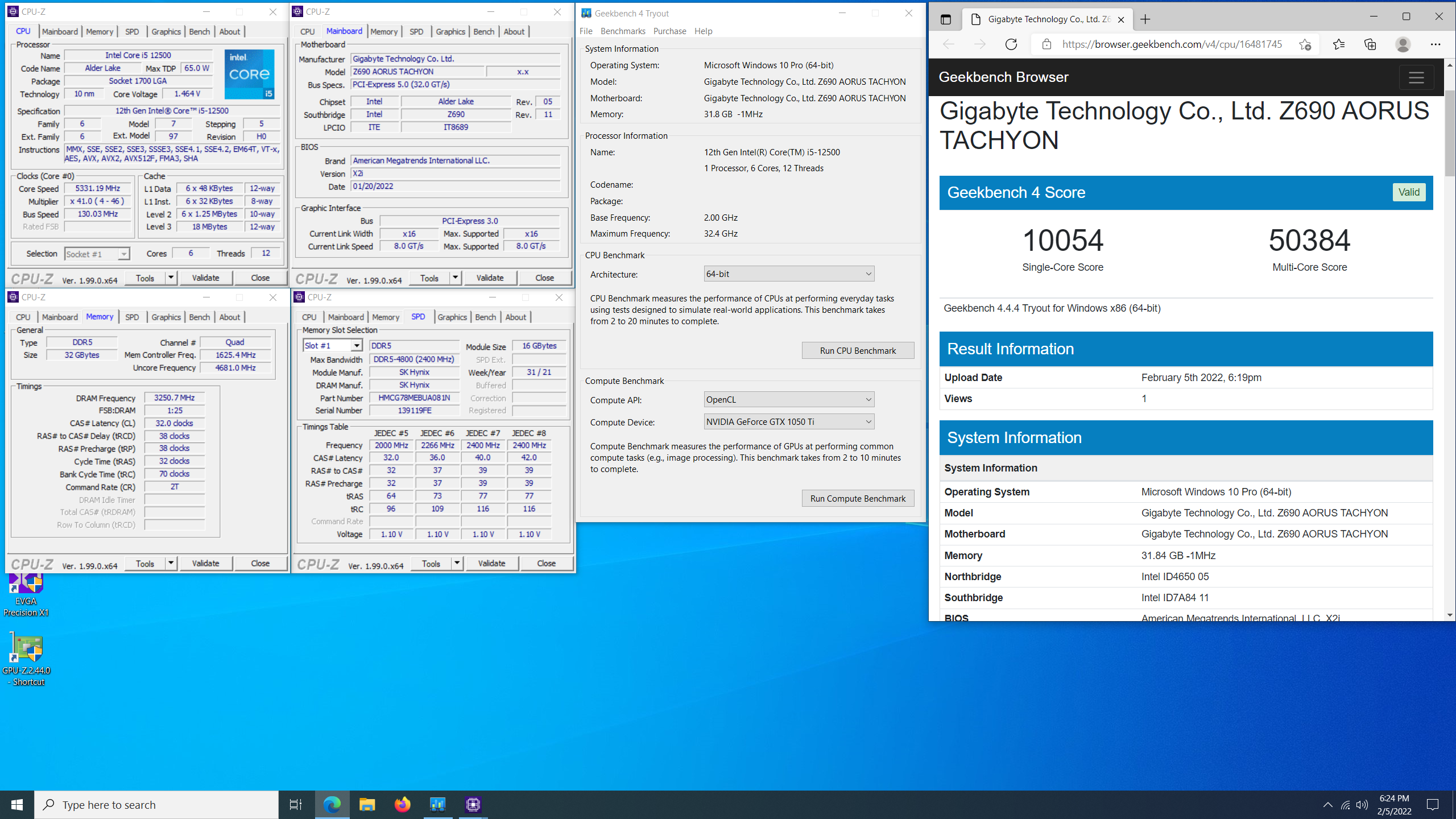
Task: Open Edge browser from the taskbar
Action: (332, 804)
